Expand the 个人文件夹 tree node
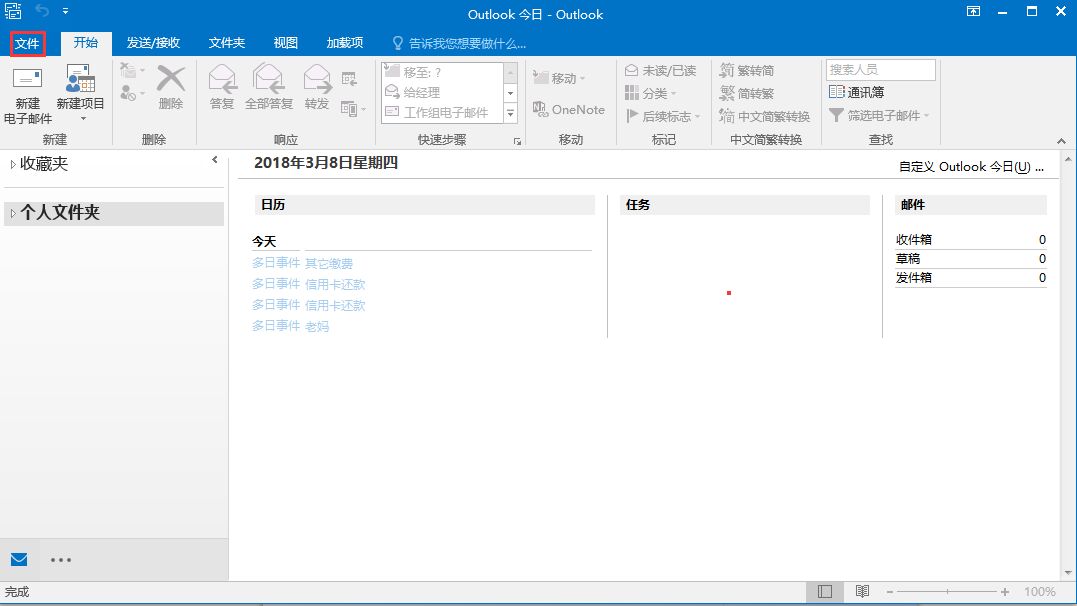The height and width of the screenshot is (606, 1077). (x=12, y=214)
